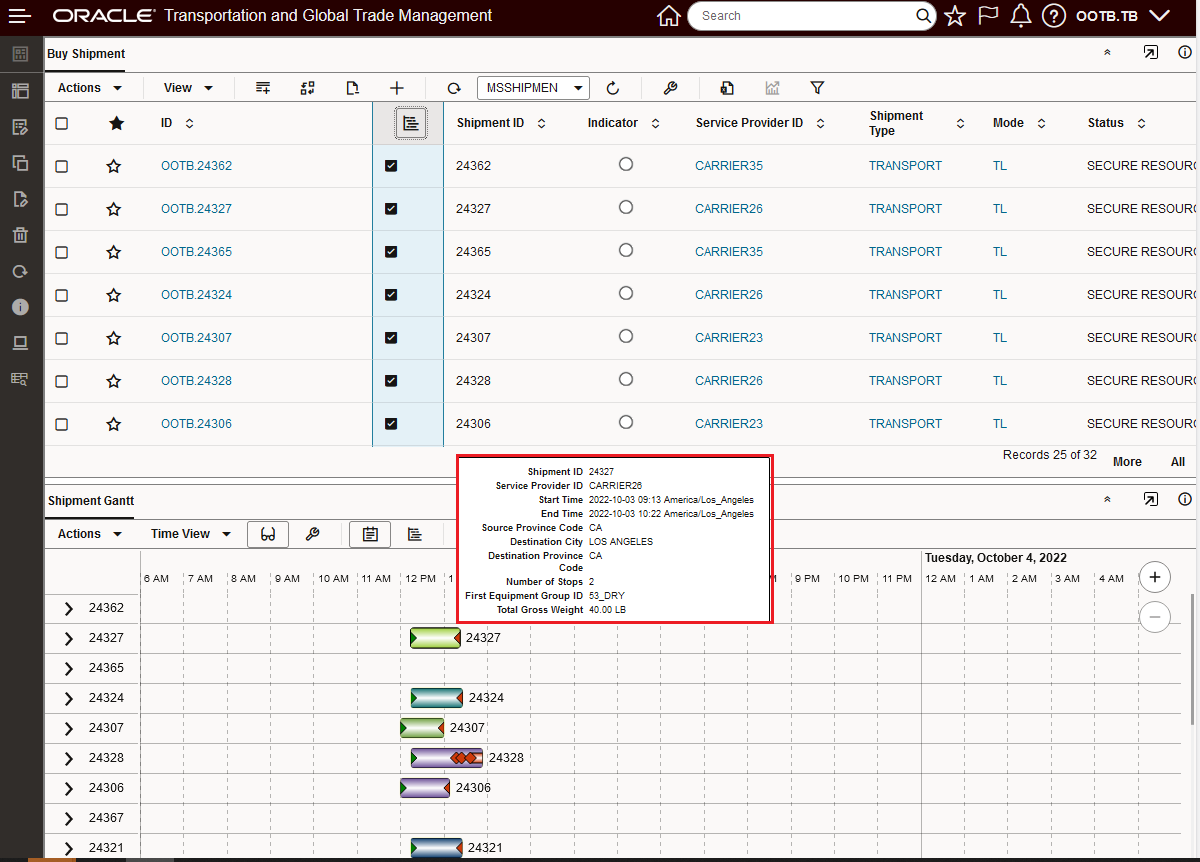Open the hamburger navigation menu
1200x862 pixels.
pyautogui.click(x=20, y=16)
